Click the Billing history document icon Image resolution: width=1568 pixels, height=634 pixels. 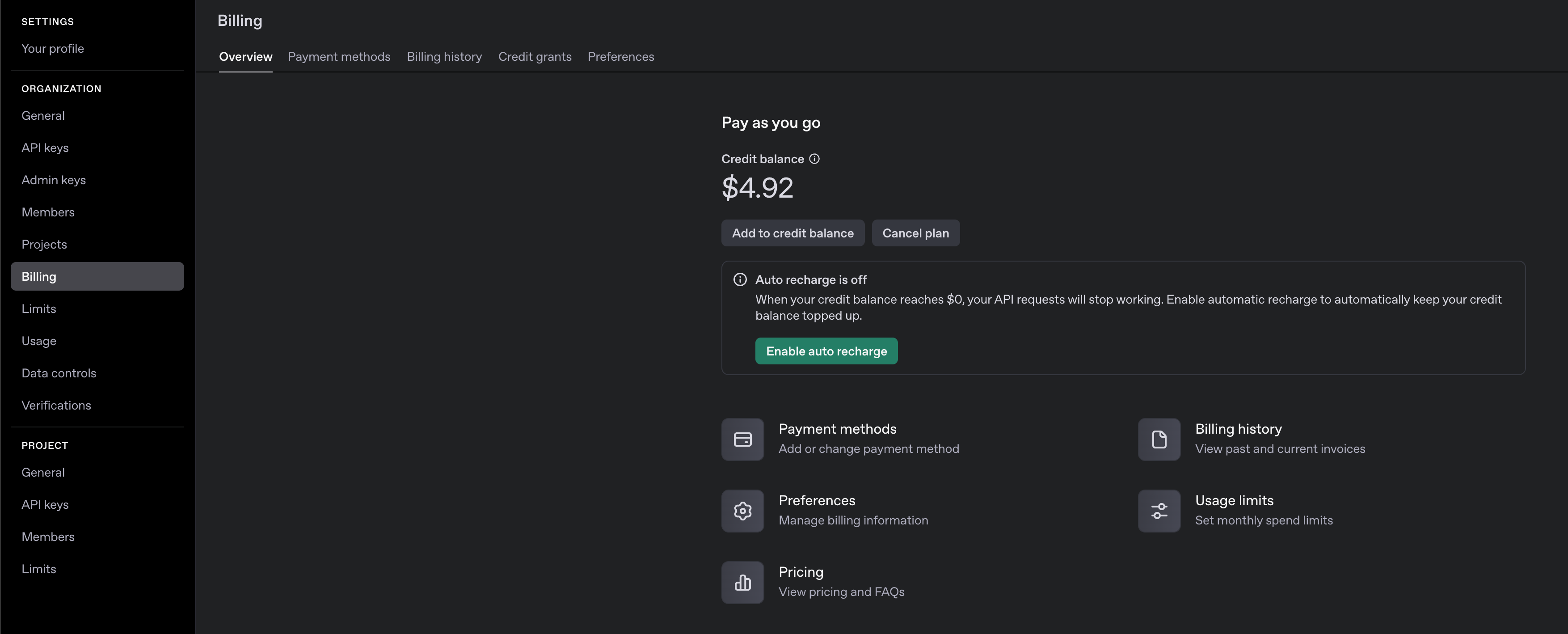[x=1159, y=439]
